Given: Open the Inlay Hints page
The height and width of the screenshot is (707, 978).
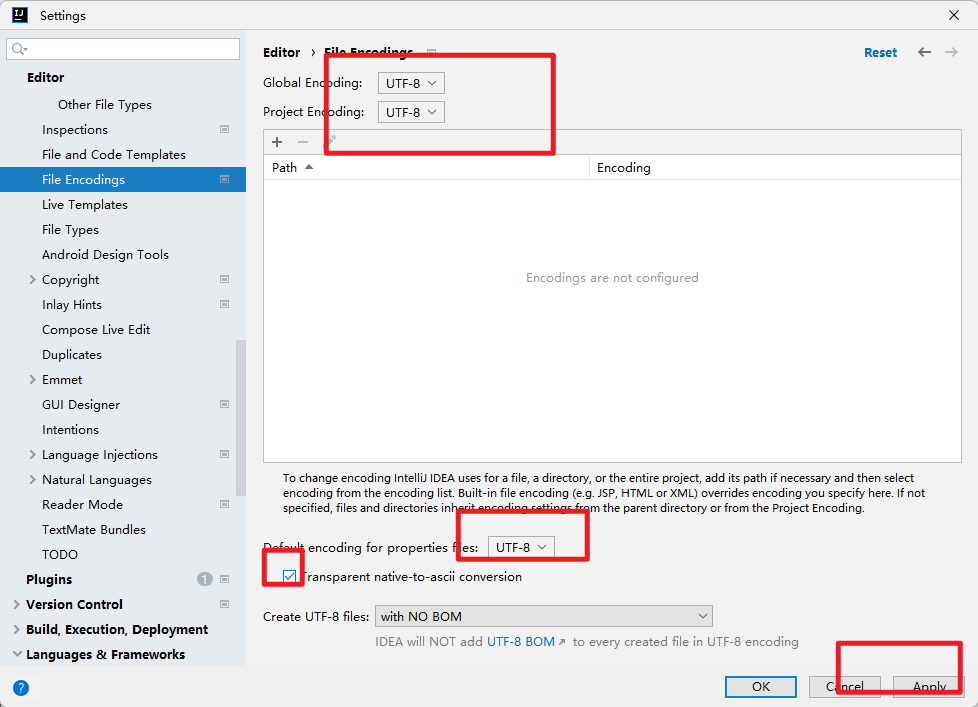Looking at the screenshot, I should (x=72, y=304).
